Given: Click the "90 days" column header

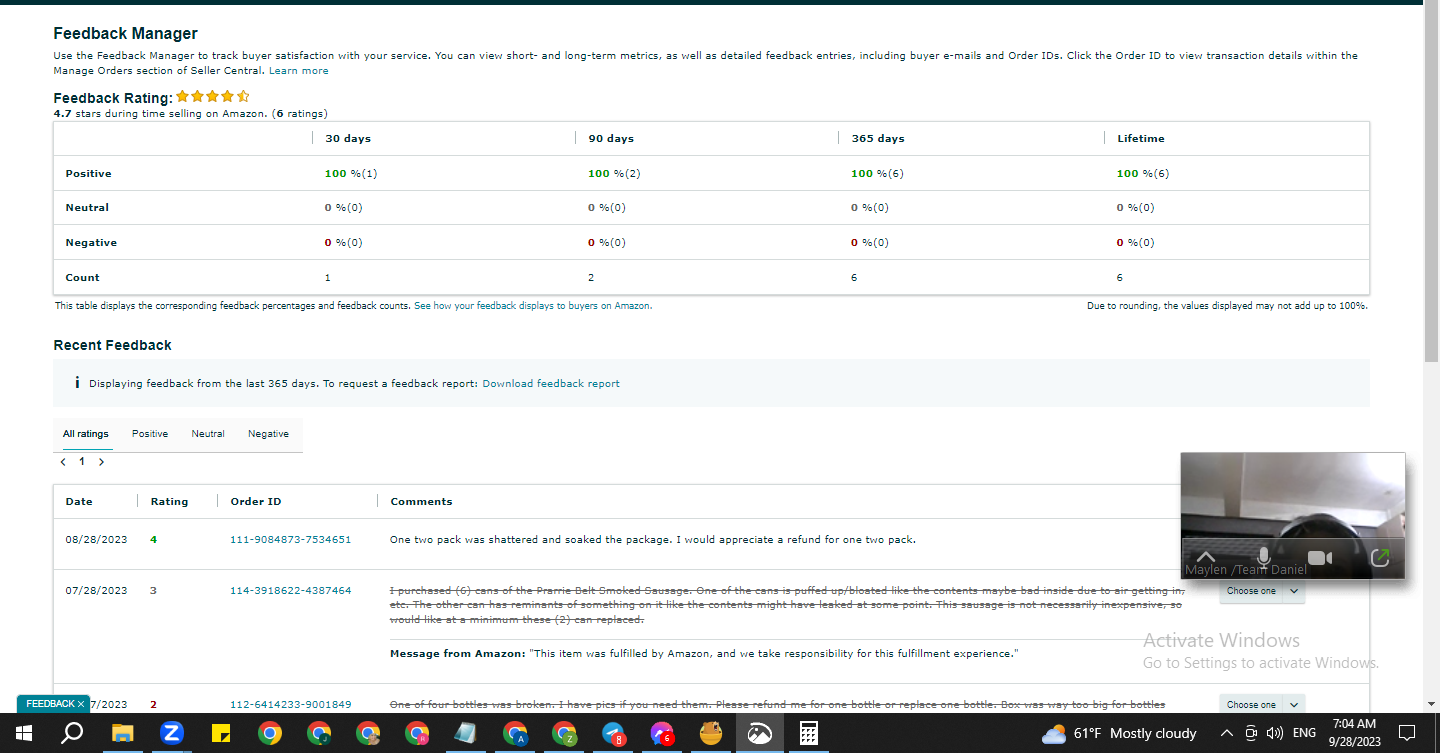Looking at the screenshot, I should point(611,139).
